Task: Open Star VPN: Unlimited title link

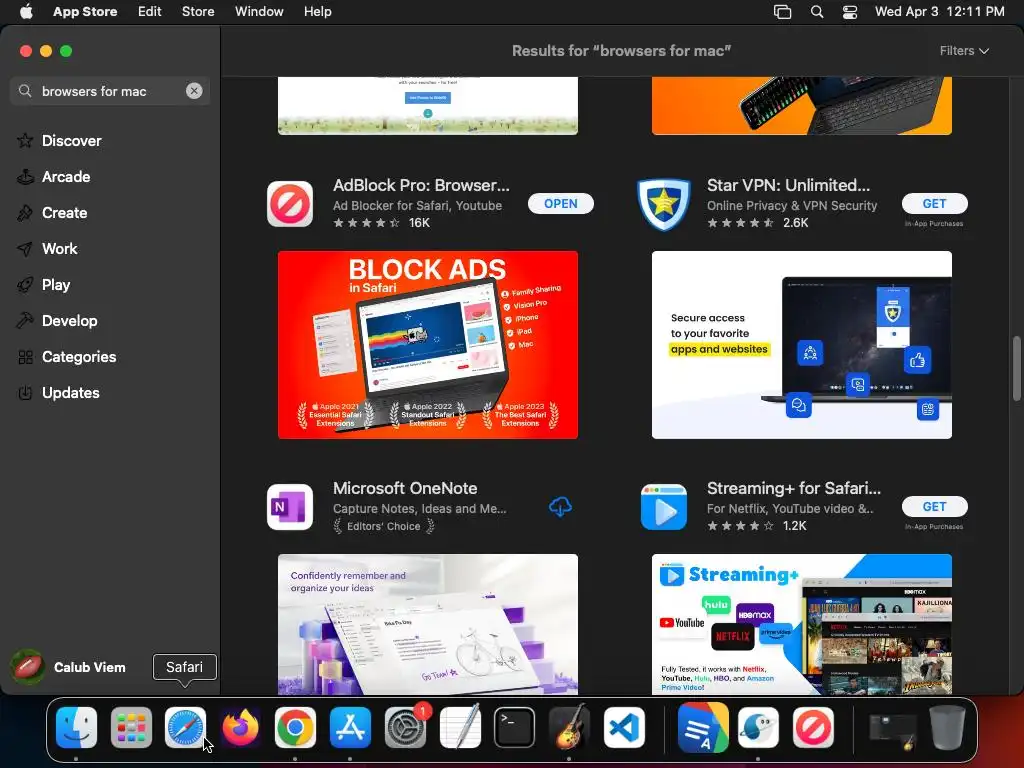Action: 788,185
